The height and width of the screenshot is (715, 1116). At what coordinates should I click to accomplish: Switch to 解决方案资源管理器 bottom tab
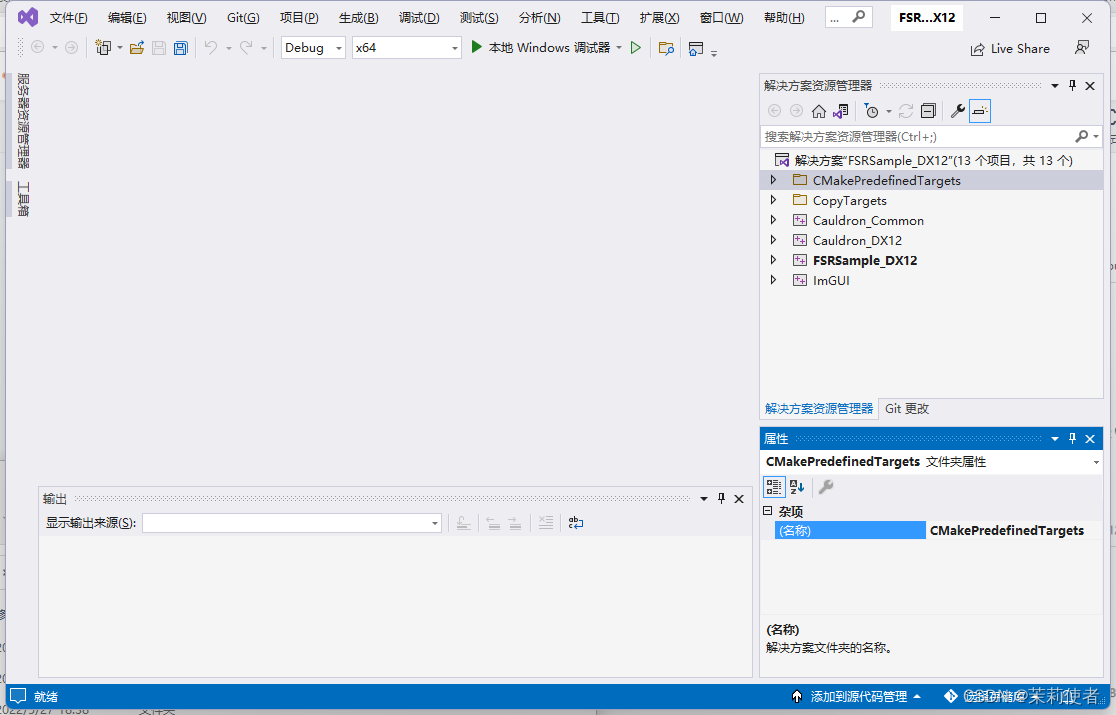coord(818,408)
